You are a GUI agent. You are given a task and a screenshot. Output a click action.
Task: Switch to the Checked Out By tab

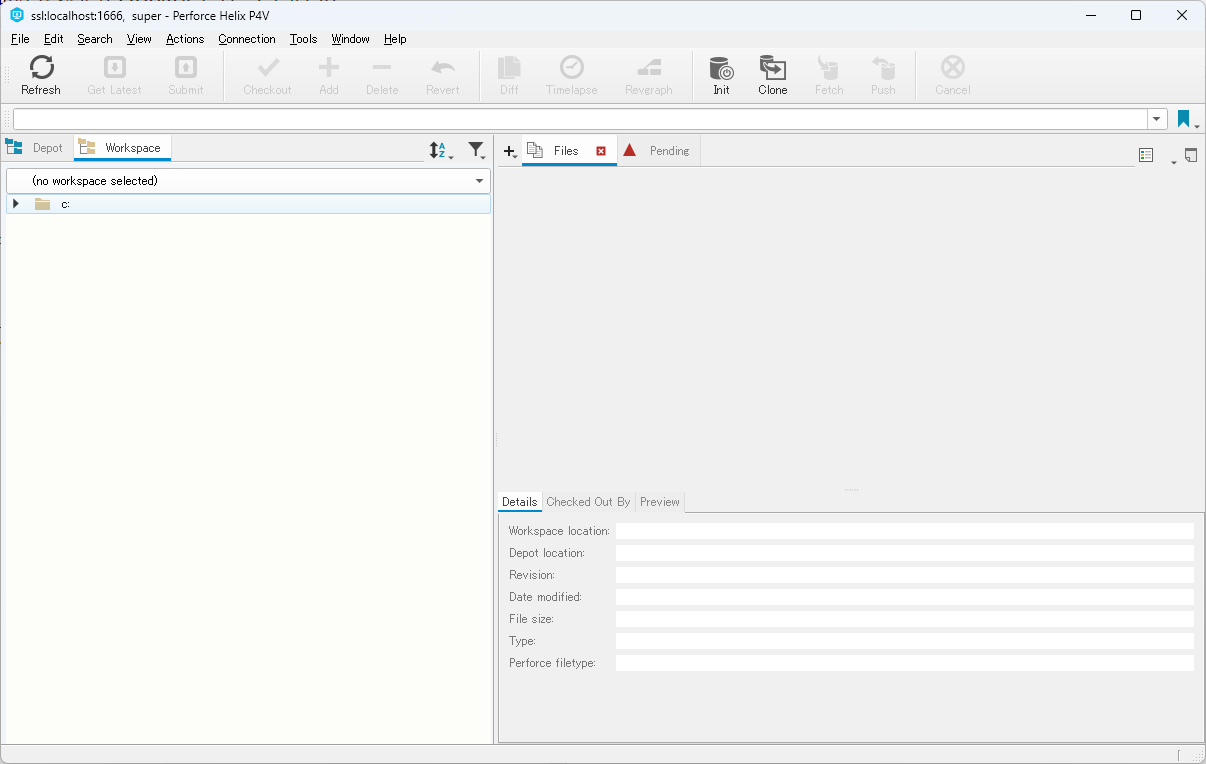click(588, 502)
